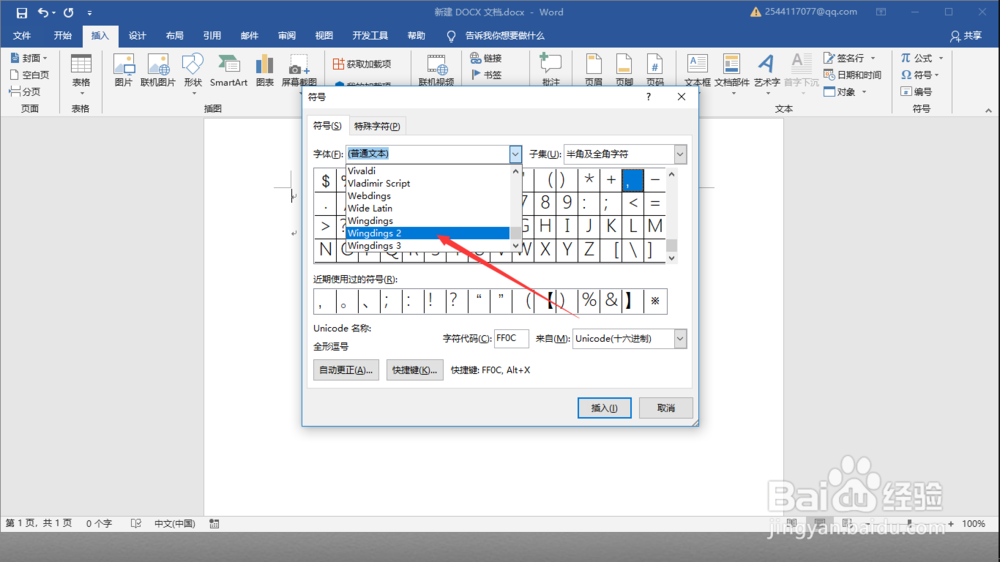Open the footer options
The height and width of the screenshot is (562, 1000).
click(x=624, y=70)
